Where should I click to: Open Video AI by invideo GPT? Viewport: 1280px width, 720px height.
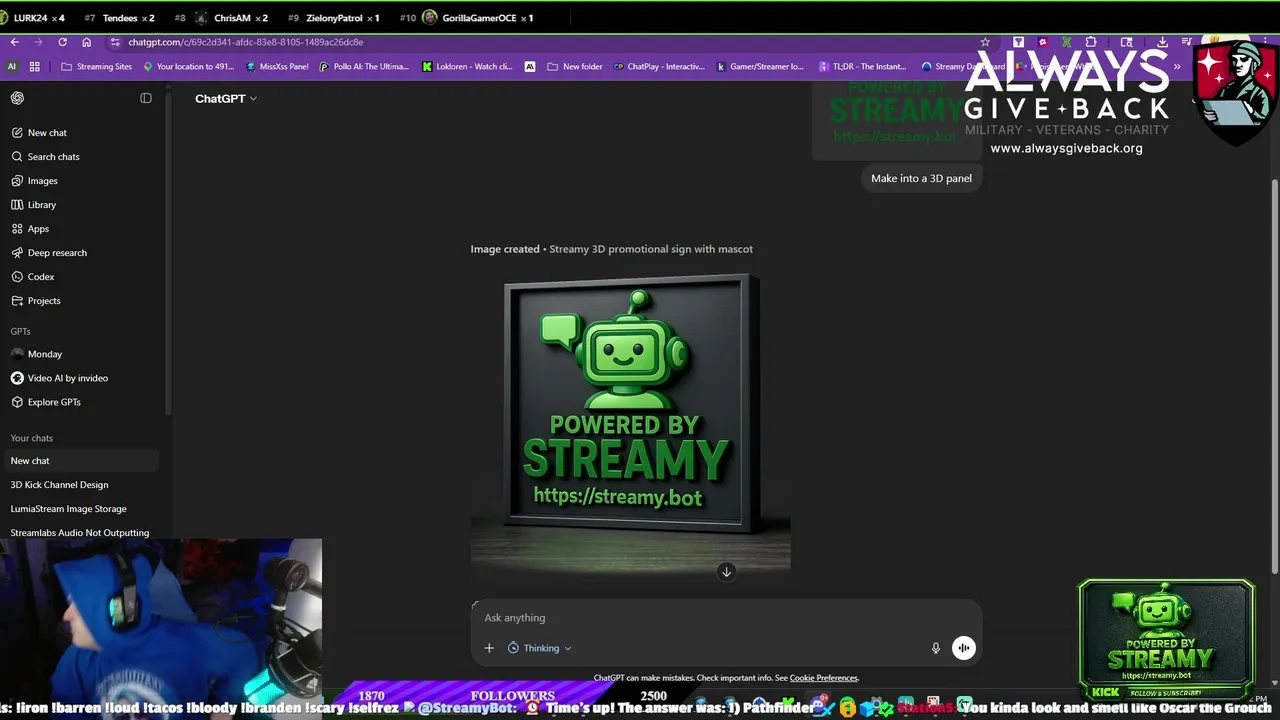point(80,378)
